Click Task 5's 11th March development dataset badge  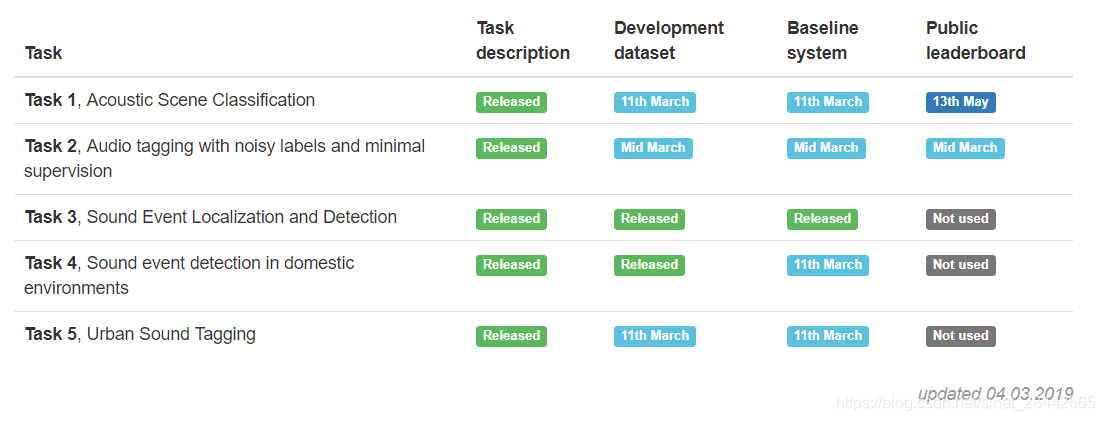pyautogui.click(x=654, y=336)
